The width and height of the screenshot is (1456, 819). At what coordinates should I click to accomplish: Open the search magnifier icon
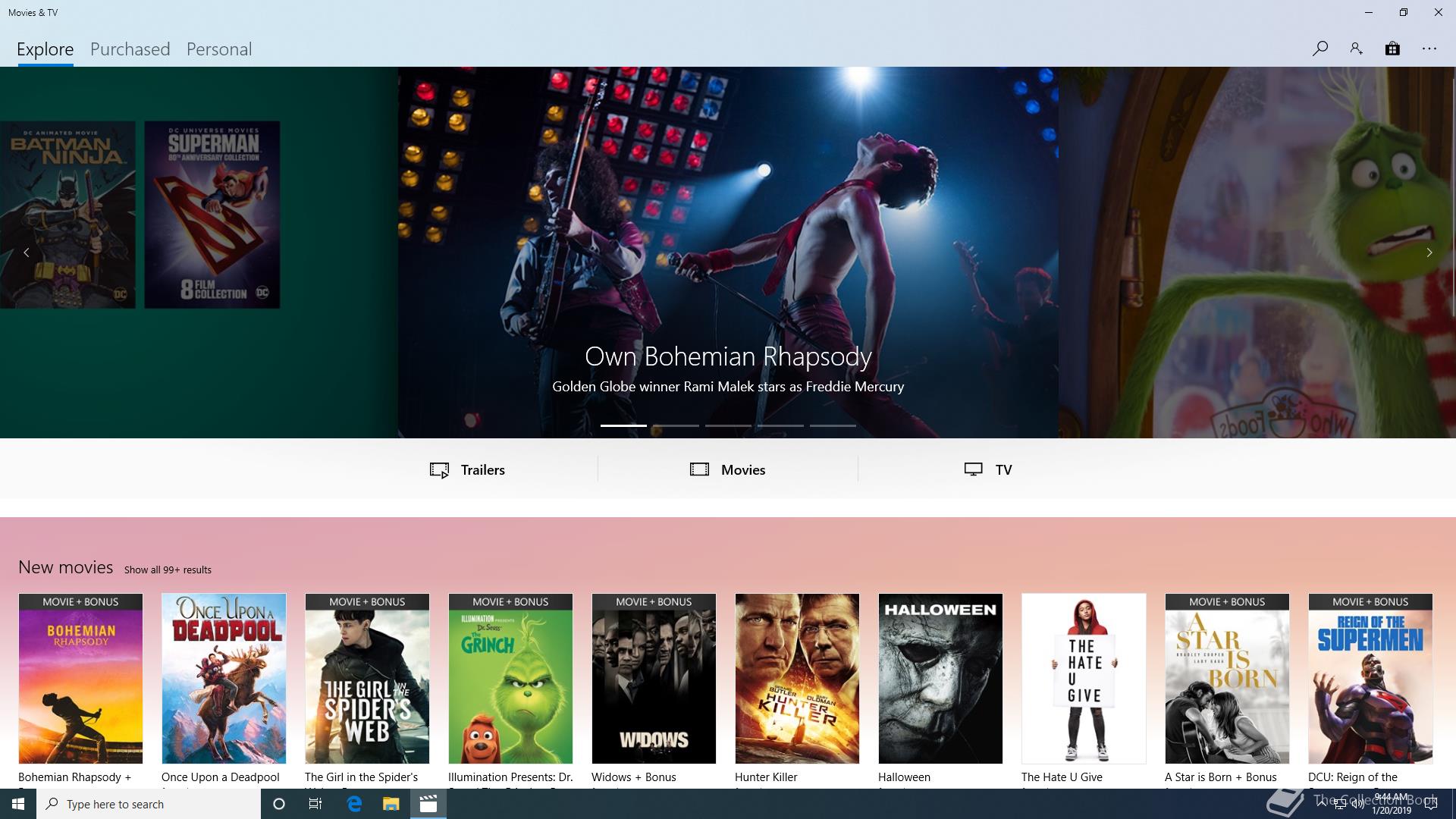click(1319, 49)
